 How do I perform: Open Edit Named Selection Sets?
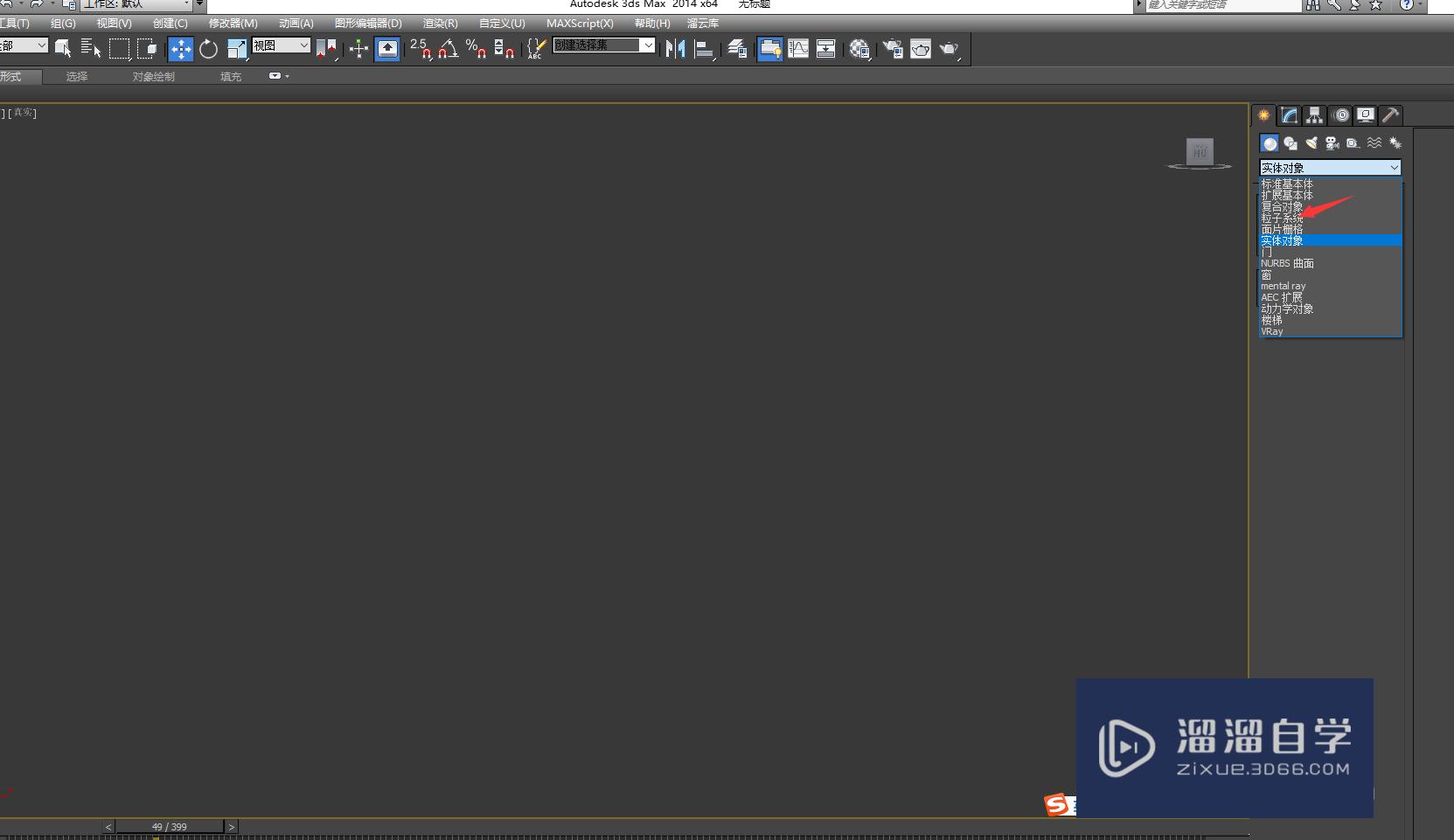click(536, 48)
